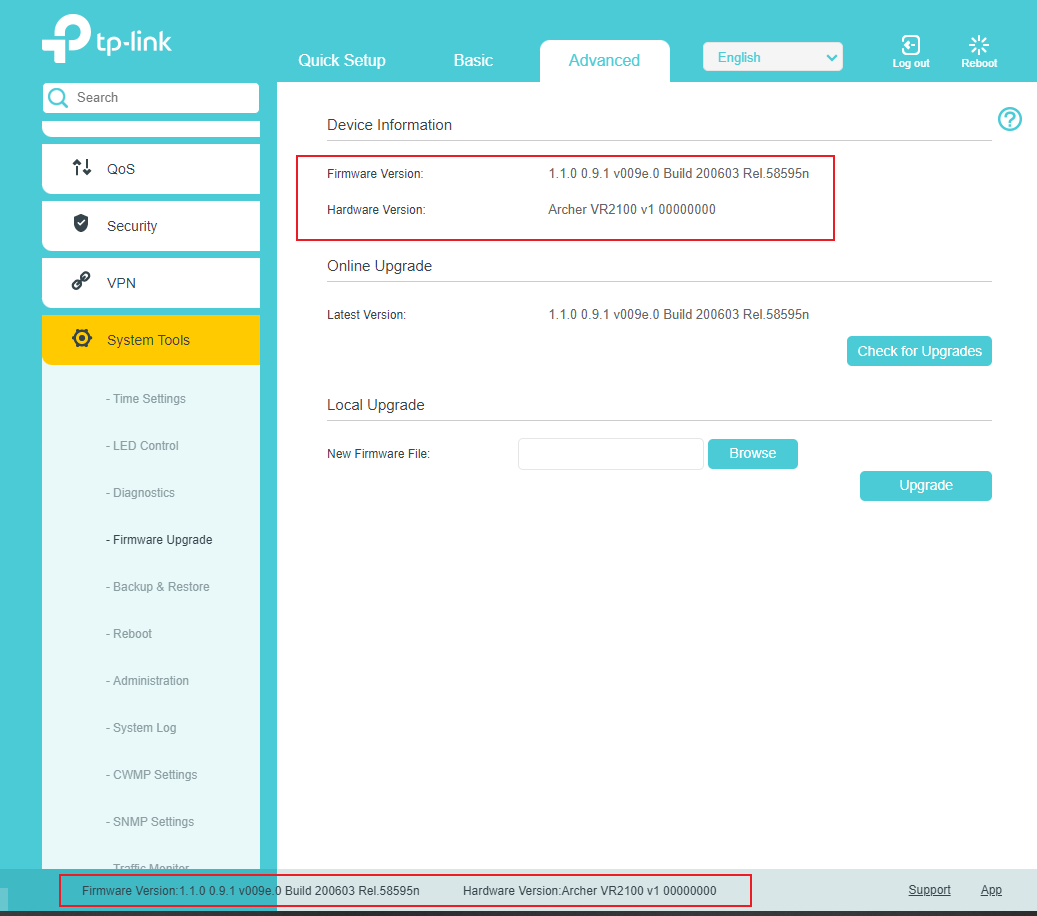The height and width of the screenshot is (916, 1037).
Task: Click Hardware Version value Archer VR2100 in Device Information
Action: tap(632, 209)
